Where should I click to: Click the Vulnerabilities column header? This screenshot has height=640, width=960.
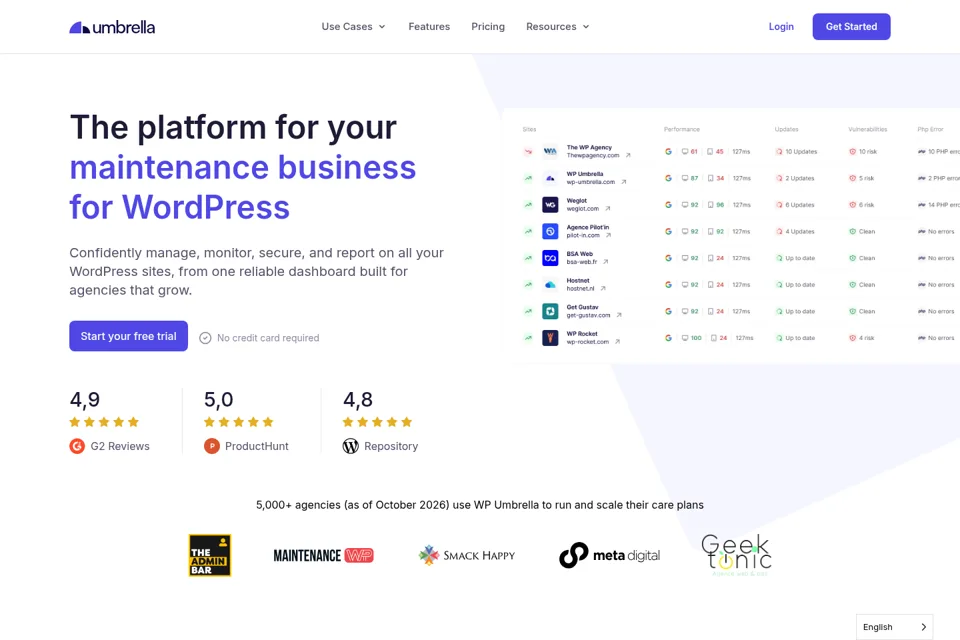pyautogui.click(x=868, y=129)
